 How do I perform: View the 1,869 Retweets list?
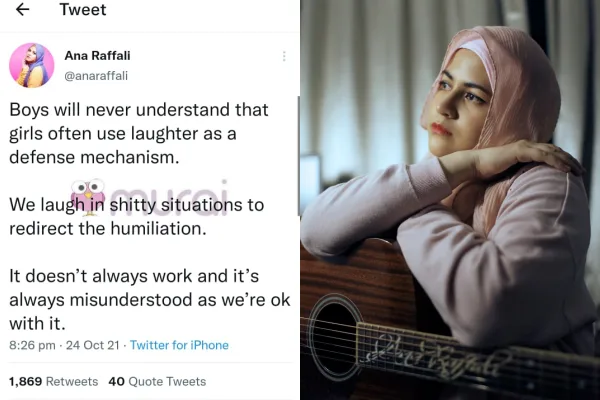53,381
